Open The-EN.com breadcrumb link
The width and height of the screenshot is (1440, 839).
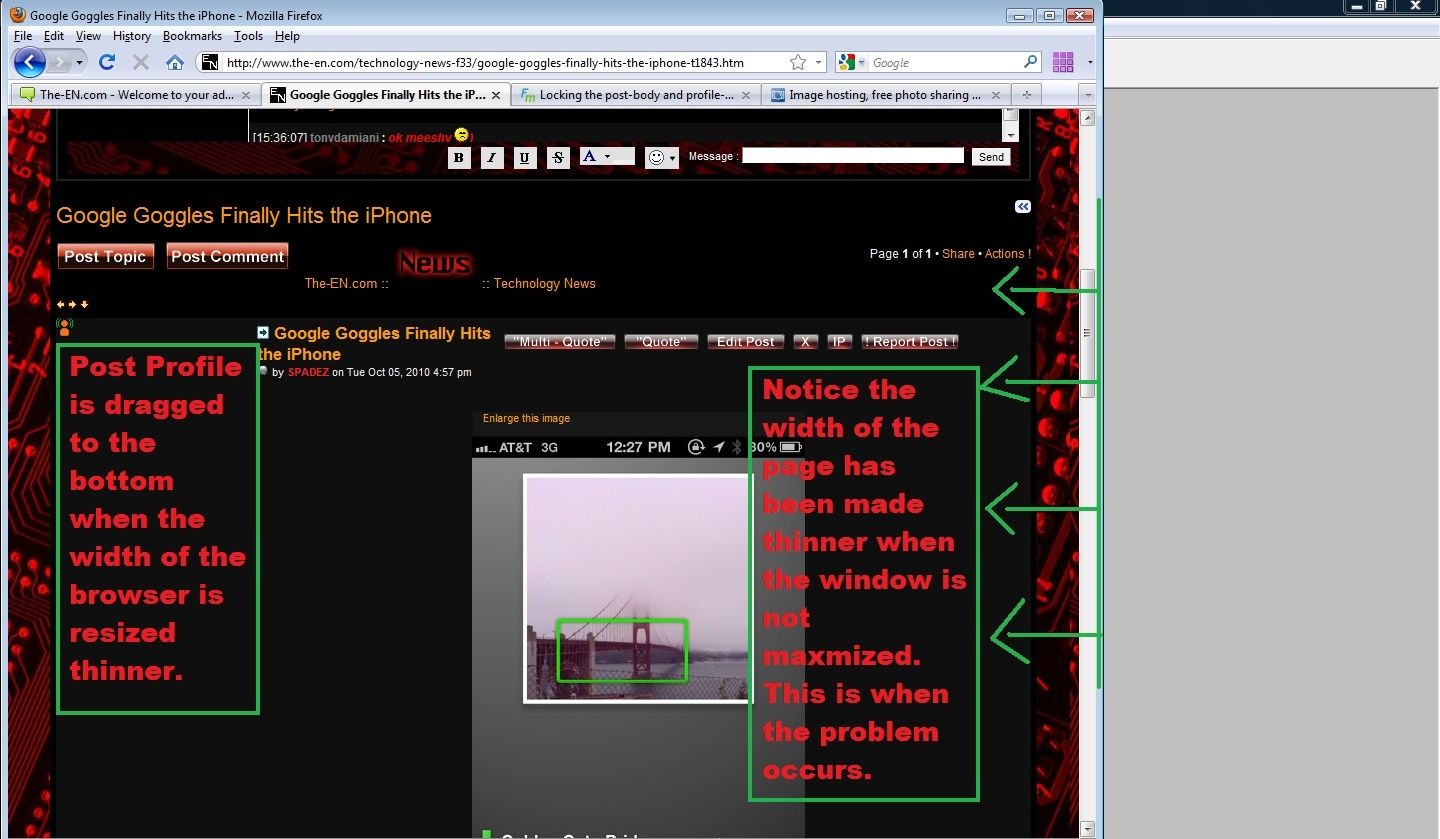click(341, 283)
